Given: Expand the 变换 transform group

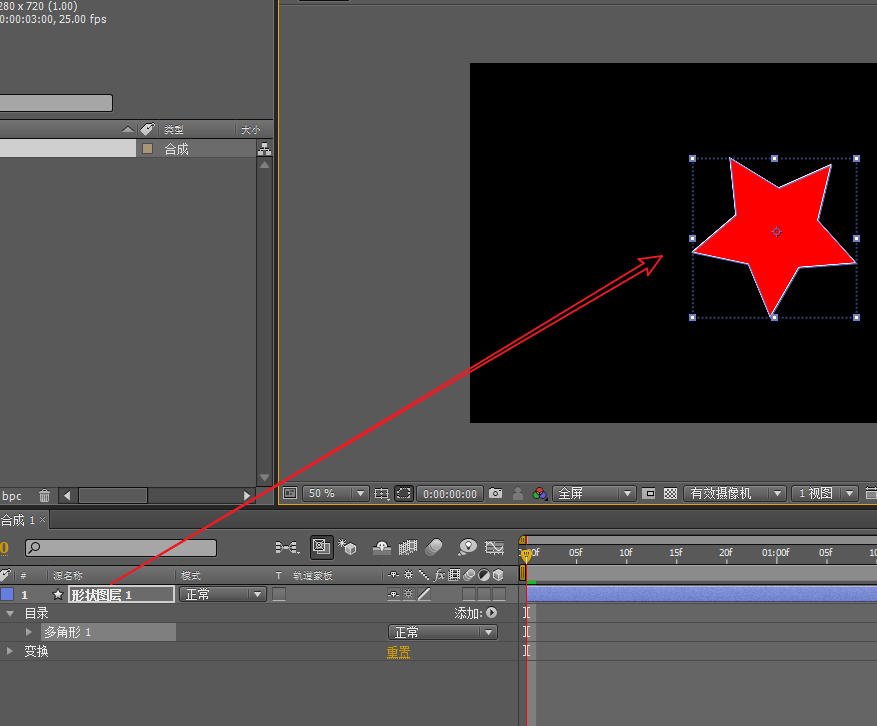Looking at the screenshot, I should point(9,651).
